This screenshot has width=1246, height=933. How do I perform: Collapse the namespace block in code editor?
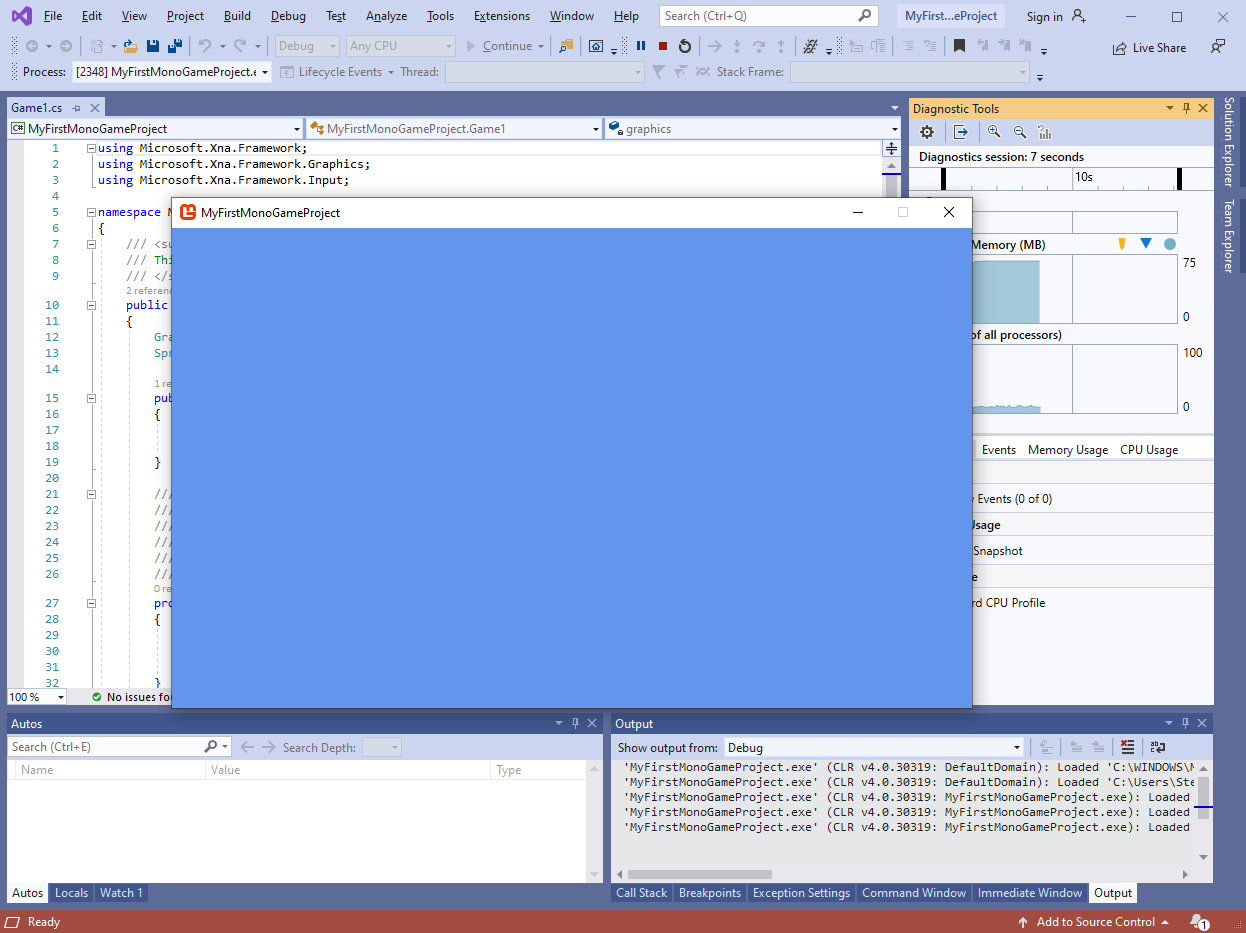[x=91, y=212]
